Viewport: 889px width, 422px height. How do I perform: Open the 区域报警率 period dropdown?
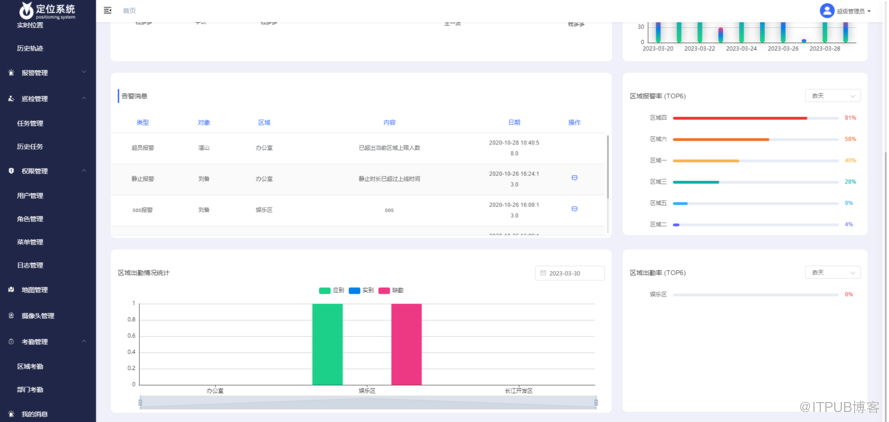click(832, 96)
